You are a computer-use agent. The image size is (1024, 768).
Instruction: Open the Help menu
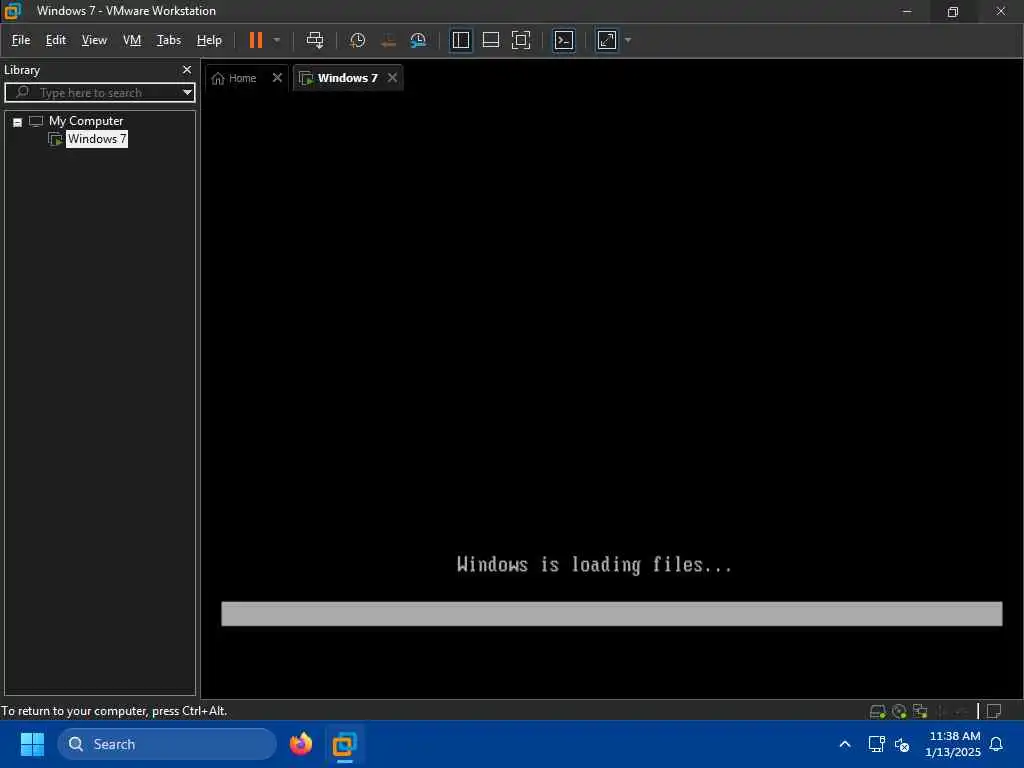coord(209,40)
